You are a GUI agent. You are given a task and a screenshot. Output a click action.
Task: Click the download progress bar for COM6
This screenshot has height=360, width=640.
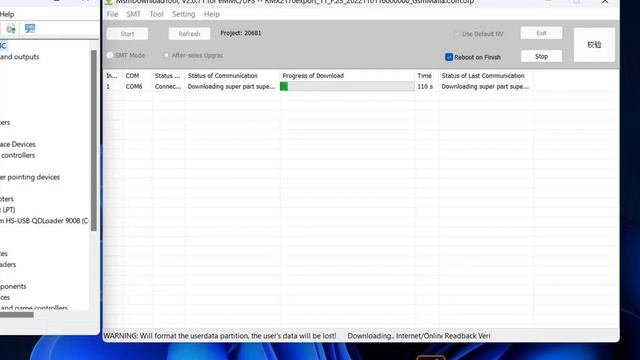point(347,87)
